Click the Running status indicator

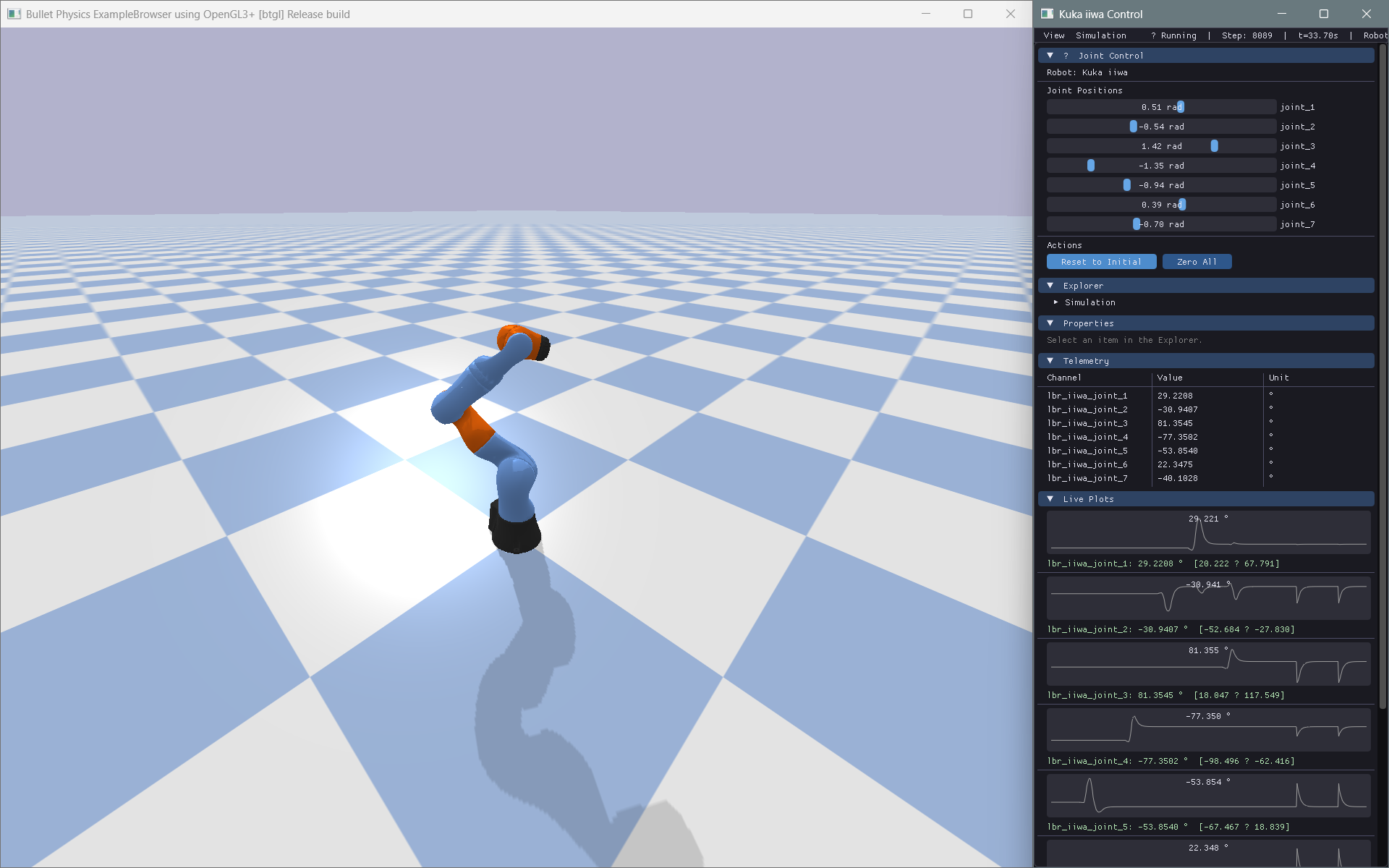point(1173,35)
